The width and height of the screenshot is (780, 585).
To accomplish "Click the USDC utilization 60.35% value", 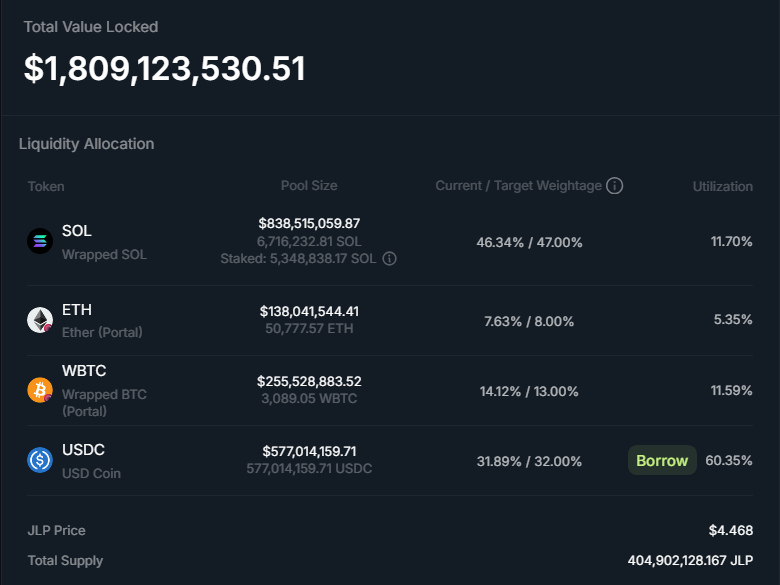I will click(728, 461).
